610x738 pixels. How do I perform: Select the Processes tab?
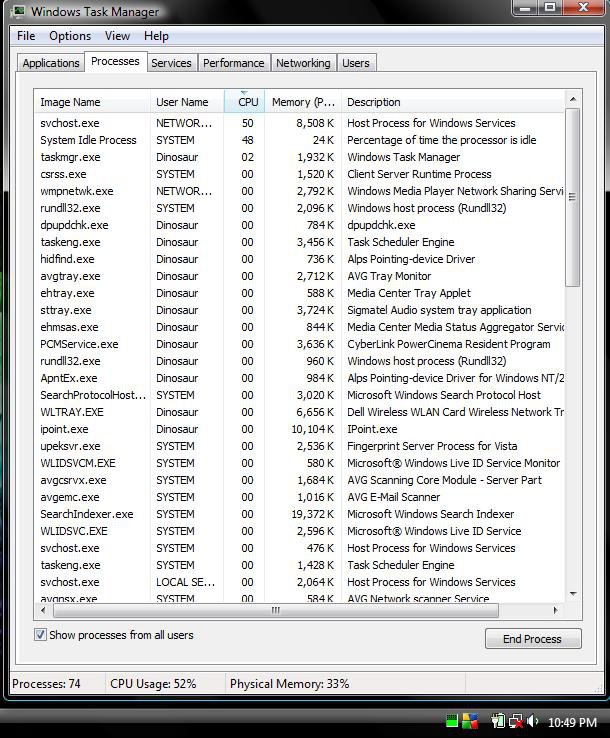pyautogui.click(x=115, y=61)
